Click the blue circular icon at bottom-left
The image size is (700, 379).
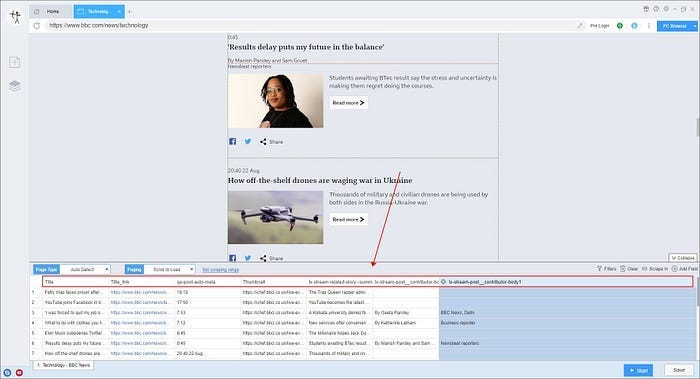click(7, 372)
